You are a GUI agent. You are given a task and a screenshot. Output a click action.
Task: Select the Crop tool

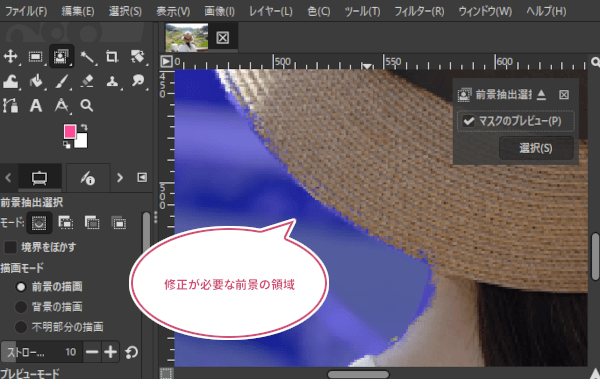[112, 57]
